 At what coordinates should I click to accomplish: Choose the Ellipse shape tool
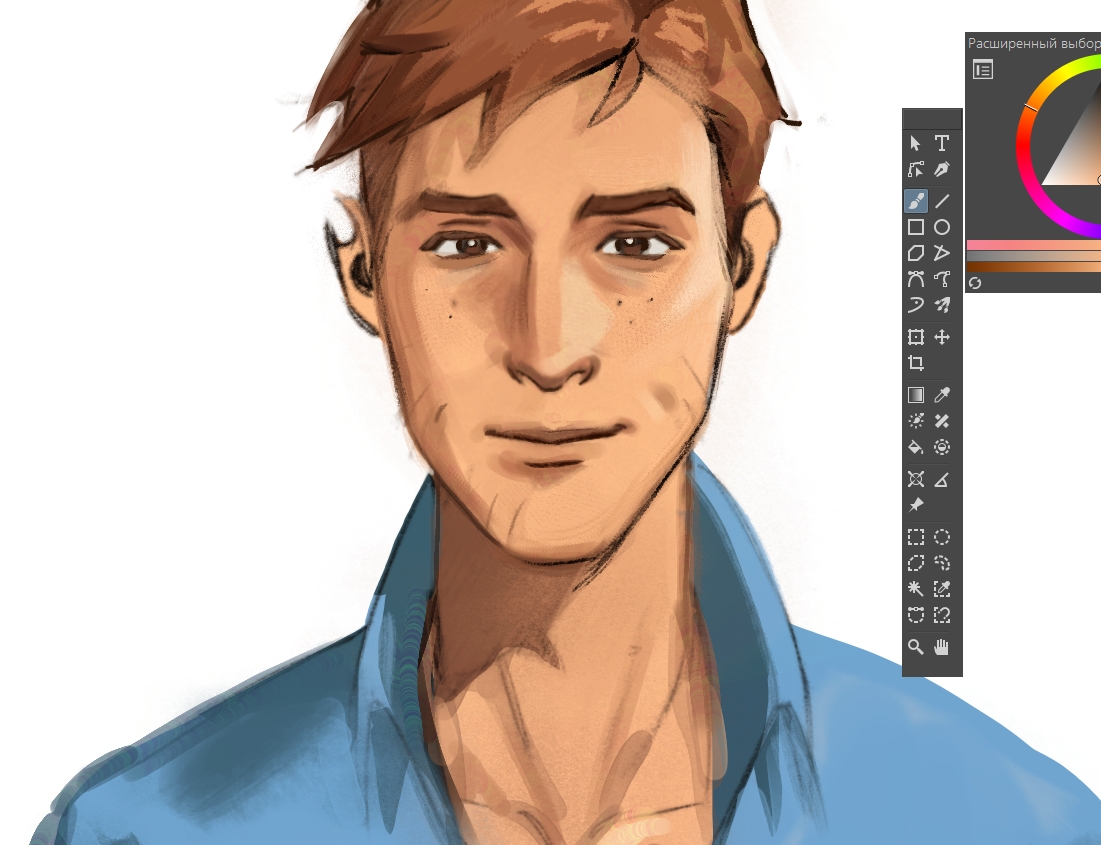coord(942,227)
